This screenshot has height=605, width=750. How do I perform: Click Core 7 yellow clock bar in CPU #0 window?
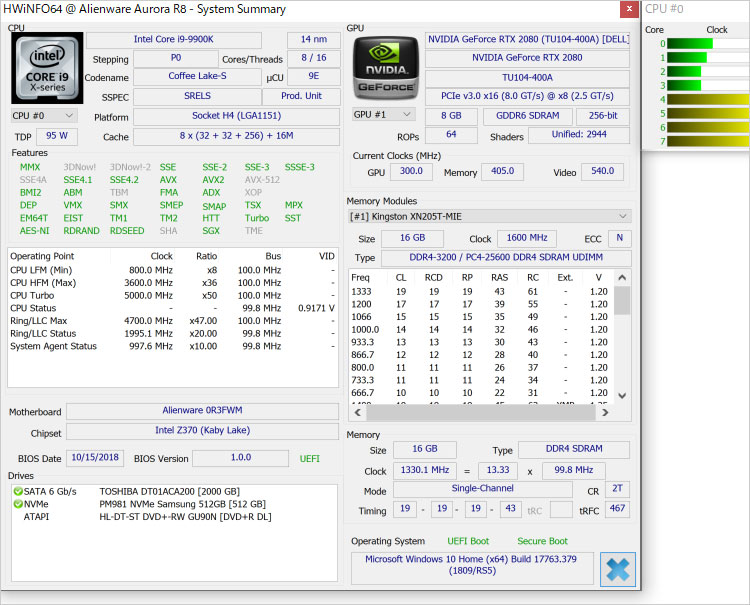pos(708,141)
